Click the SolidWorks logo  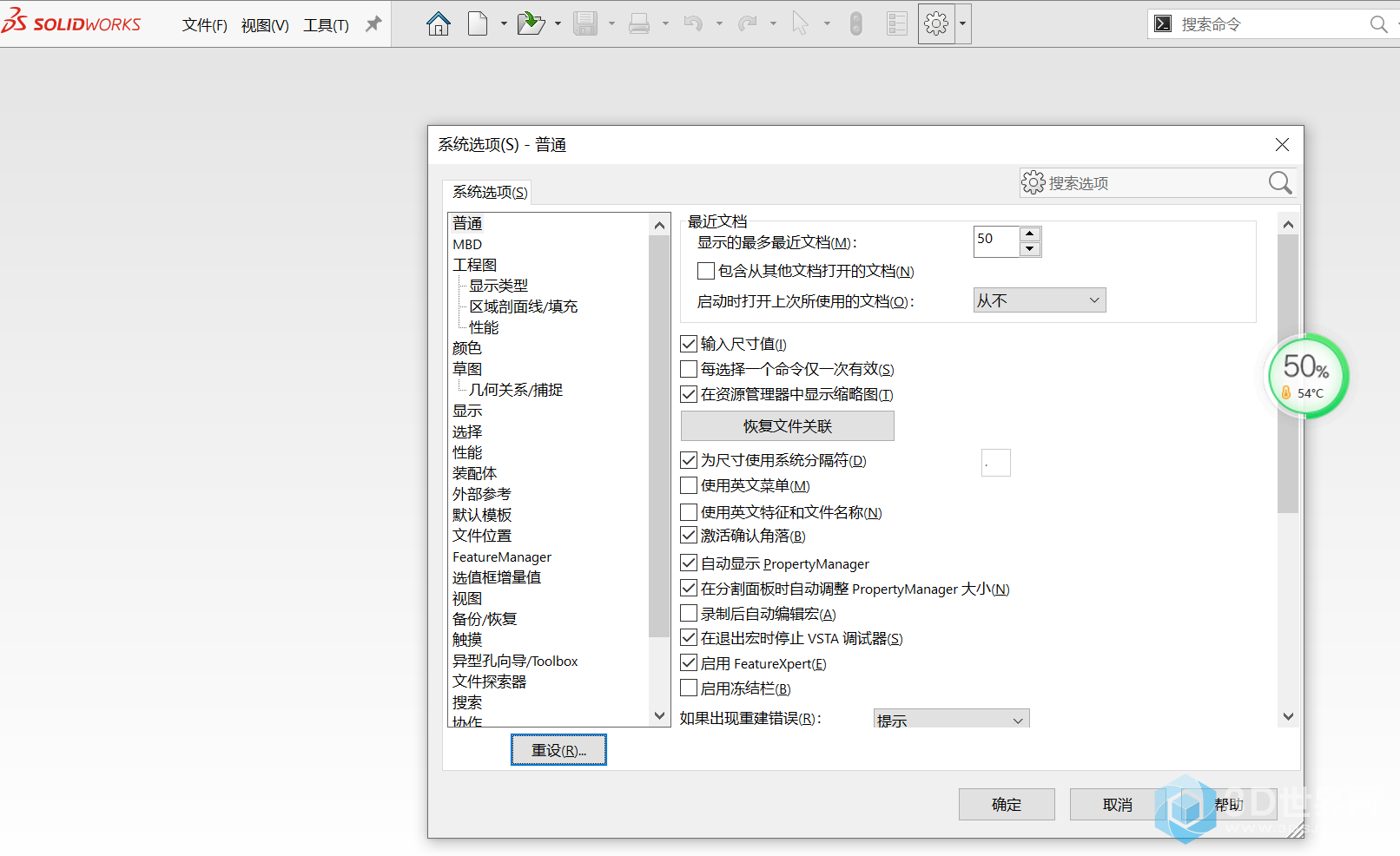coord(71,23)
